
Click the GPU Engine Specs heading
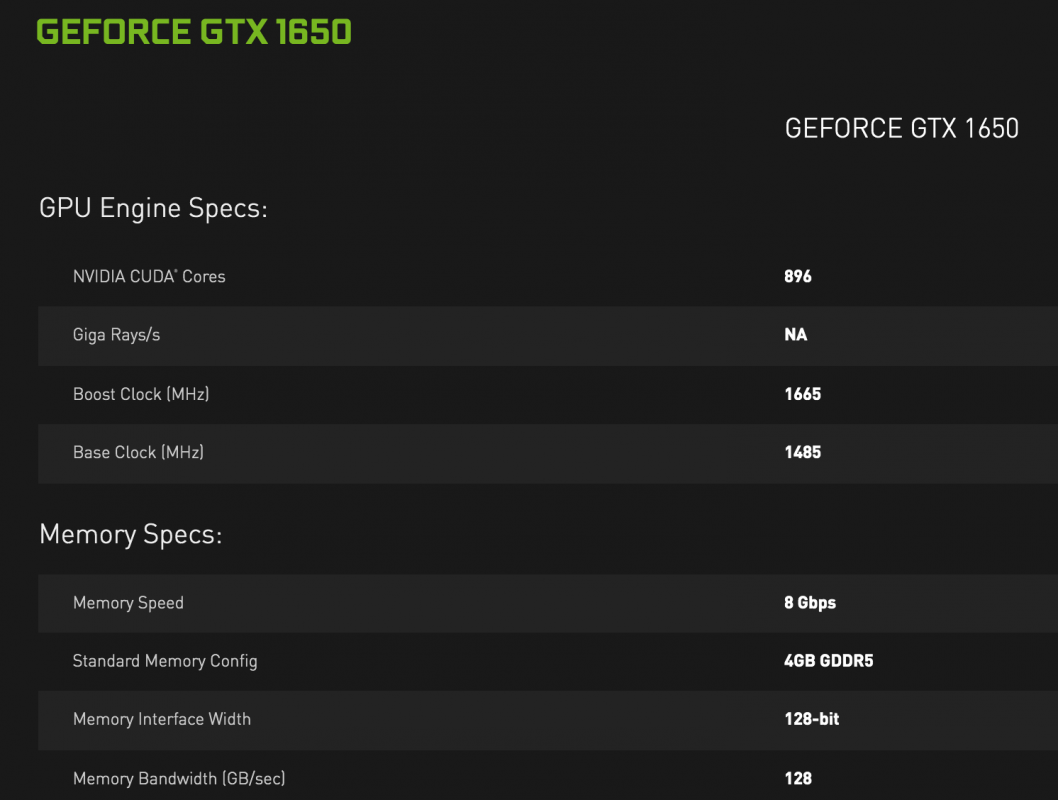(x=153, y=208)
